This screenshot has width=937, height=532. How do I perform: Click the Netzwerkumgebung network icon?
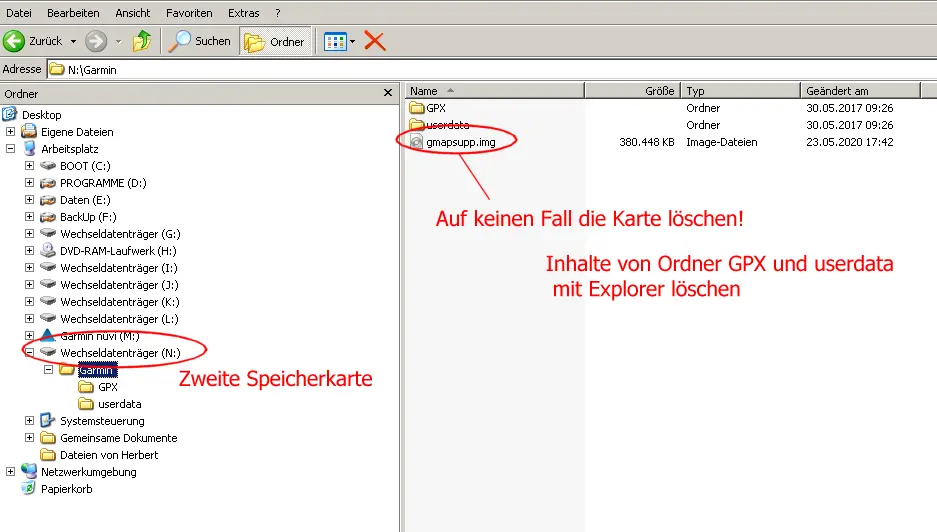click(29, 471)
